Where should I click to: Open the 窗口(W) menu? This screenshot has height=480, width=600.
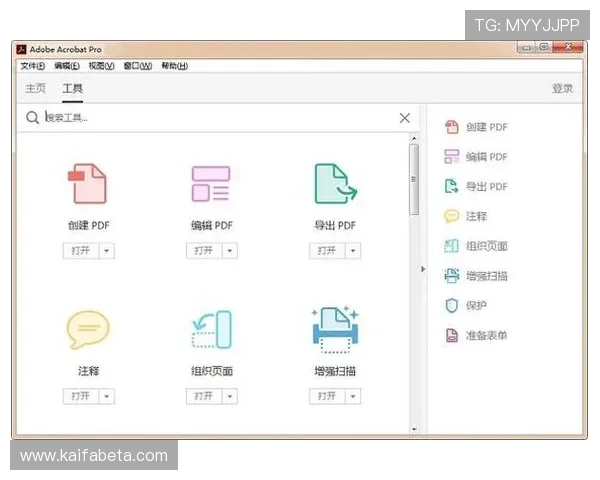click(138, 66)
